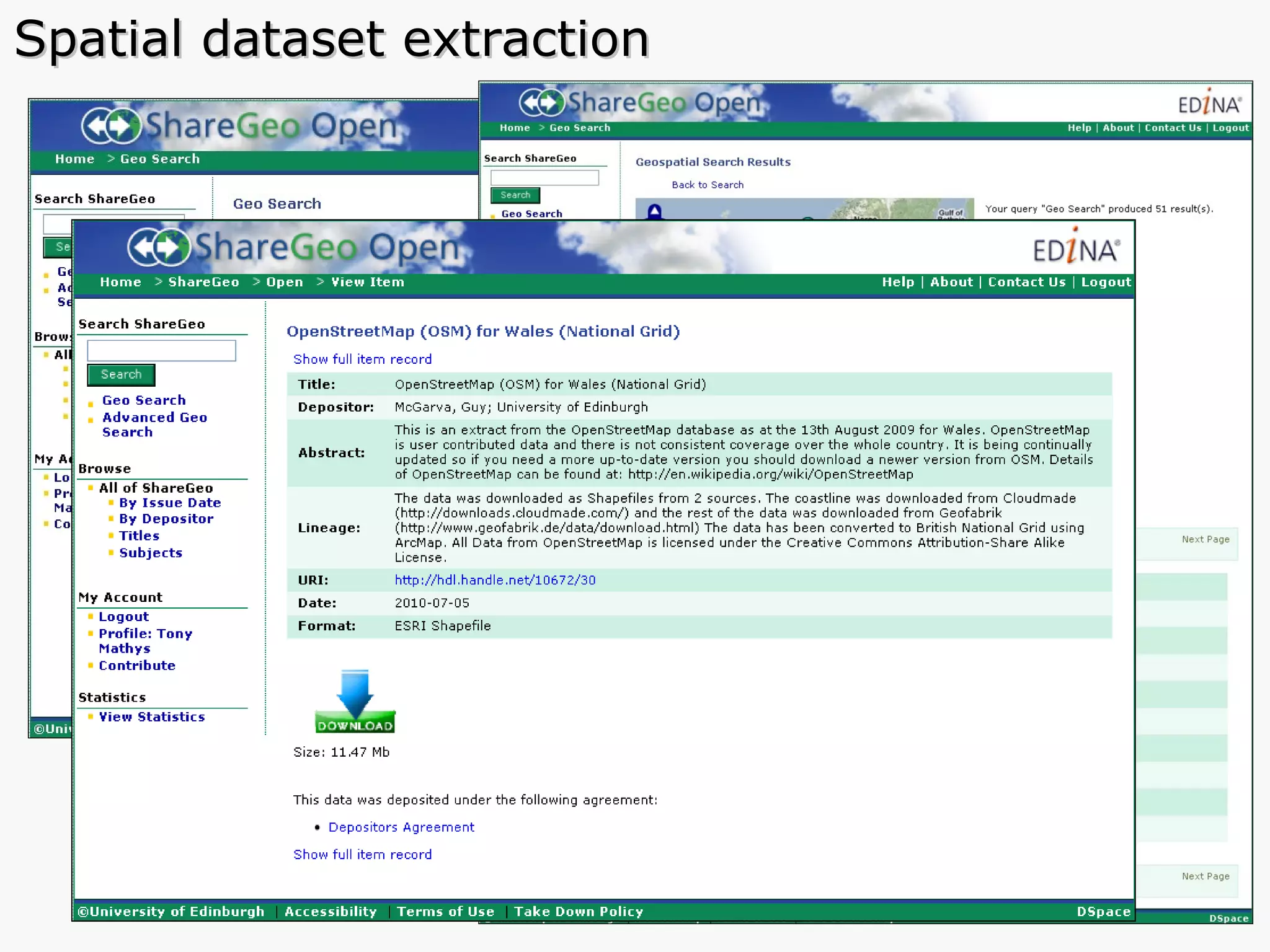Click depositor McGarva, Guy; University of Edinburgh
Viewport: 1270px width, 952px height.
tap(522, 407)
